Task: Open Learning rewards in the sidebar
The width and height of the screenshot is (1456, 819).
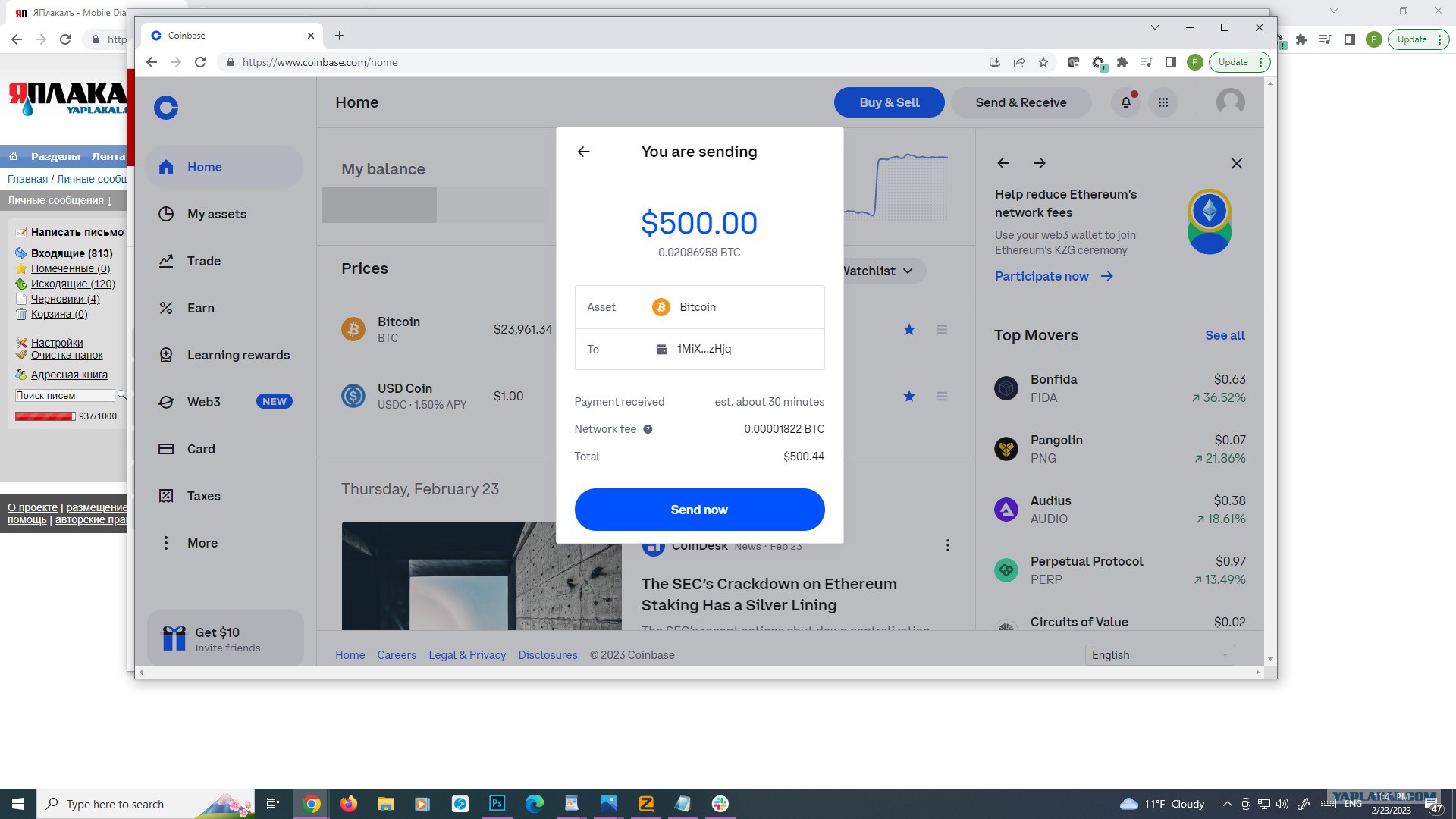Action: (x=224, y=355)
